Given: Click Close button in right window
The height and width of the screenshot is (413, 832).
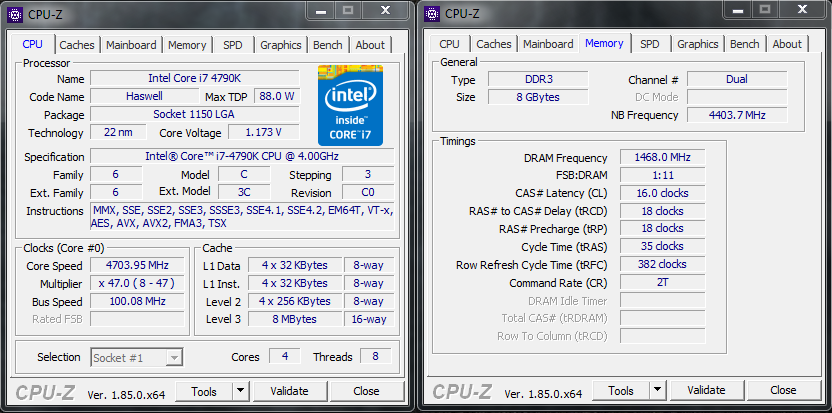Looking at the screenshot, I should pyautogui.click(x=783, y=390).
